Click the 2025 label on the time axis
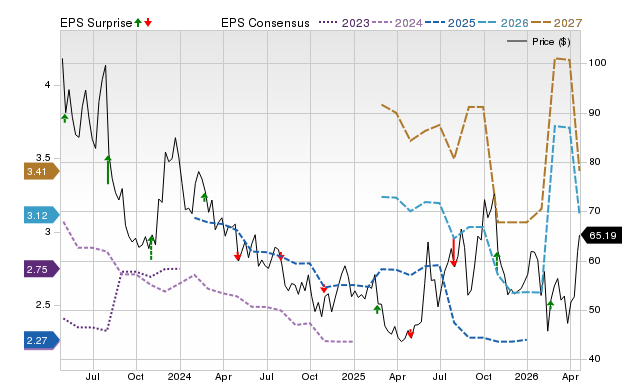 tap(353, 376)
